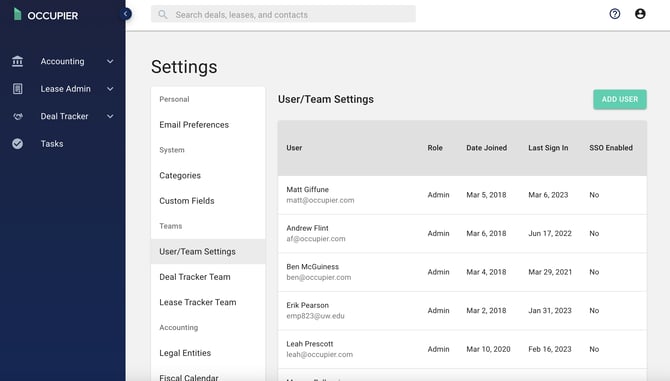
Task: Select the Leah Prescott user row
Action: [x=462, y=349]
